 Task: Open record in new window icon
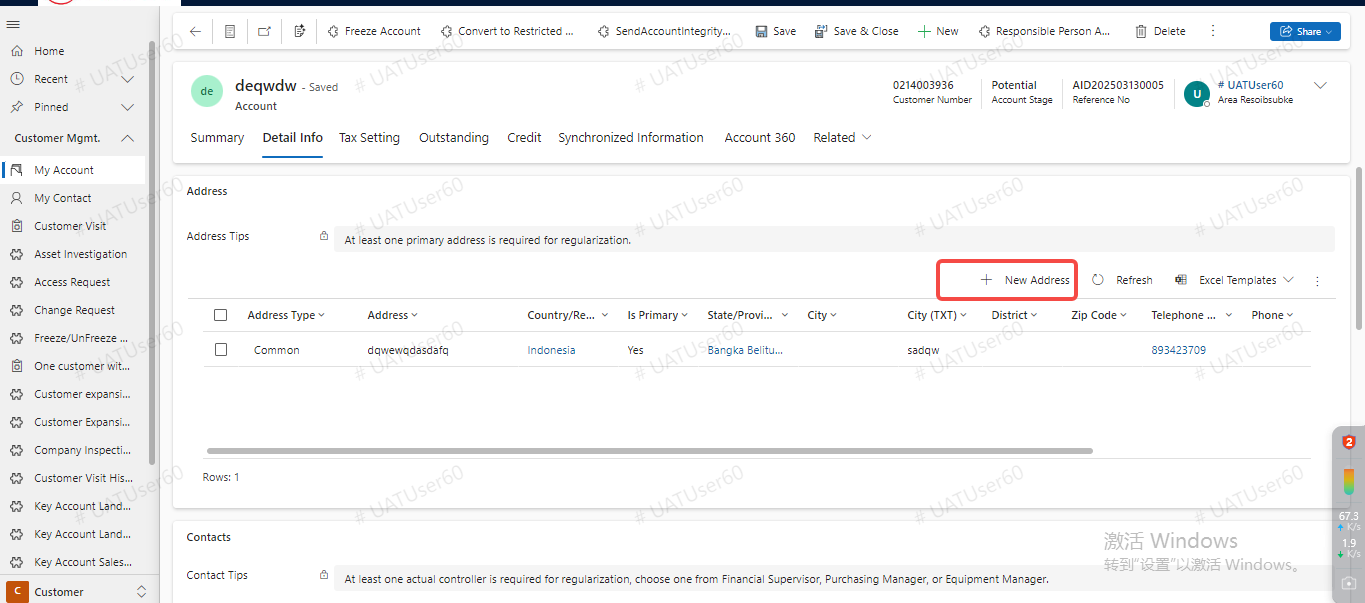click(264, 31)
